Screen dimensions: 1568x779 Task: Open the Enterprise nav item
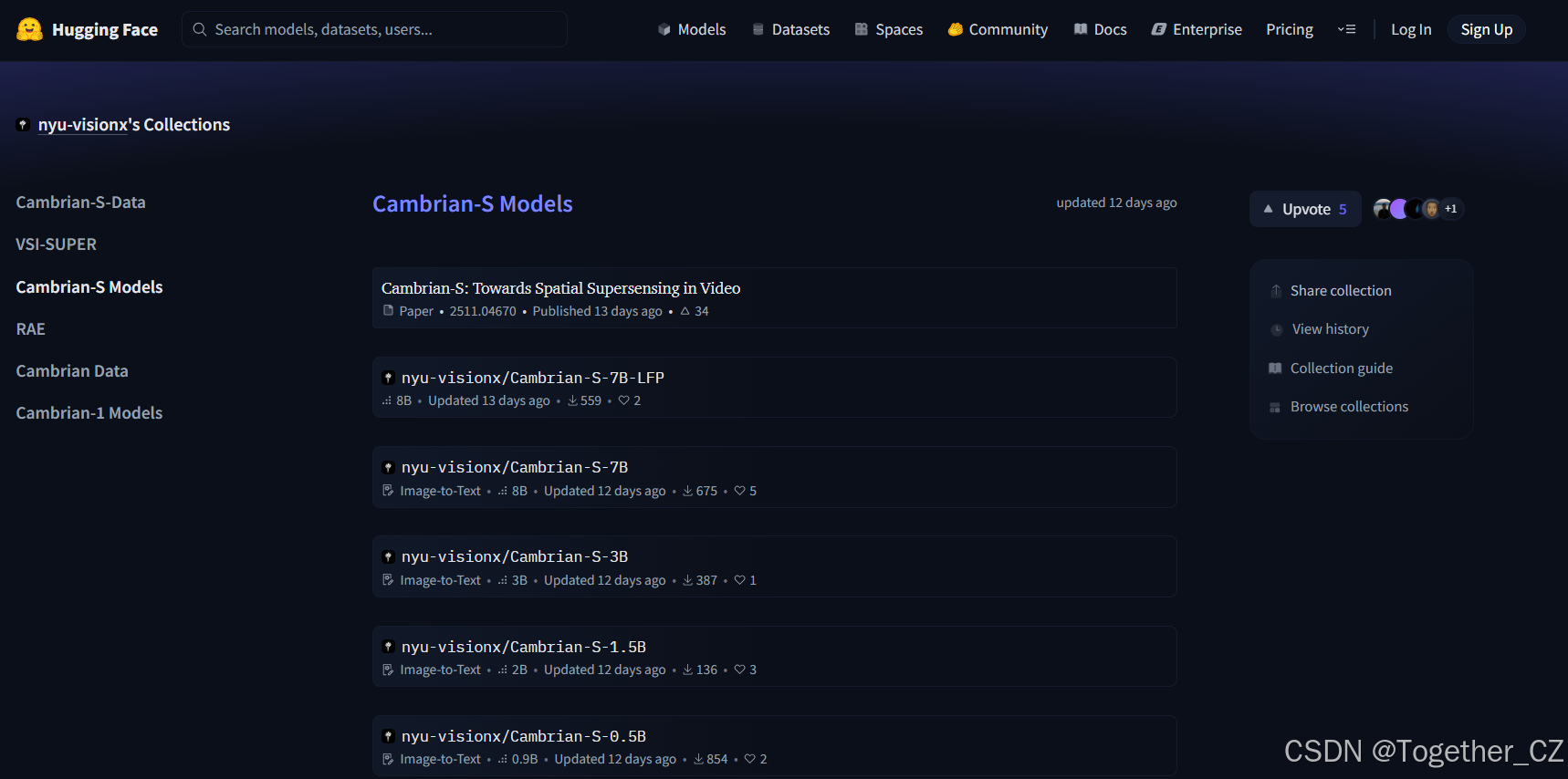click(1197, 29)
